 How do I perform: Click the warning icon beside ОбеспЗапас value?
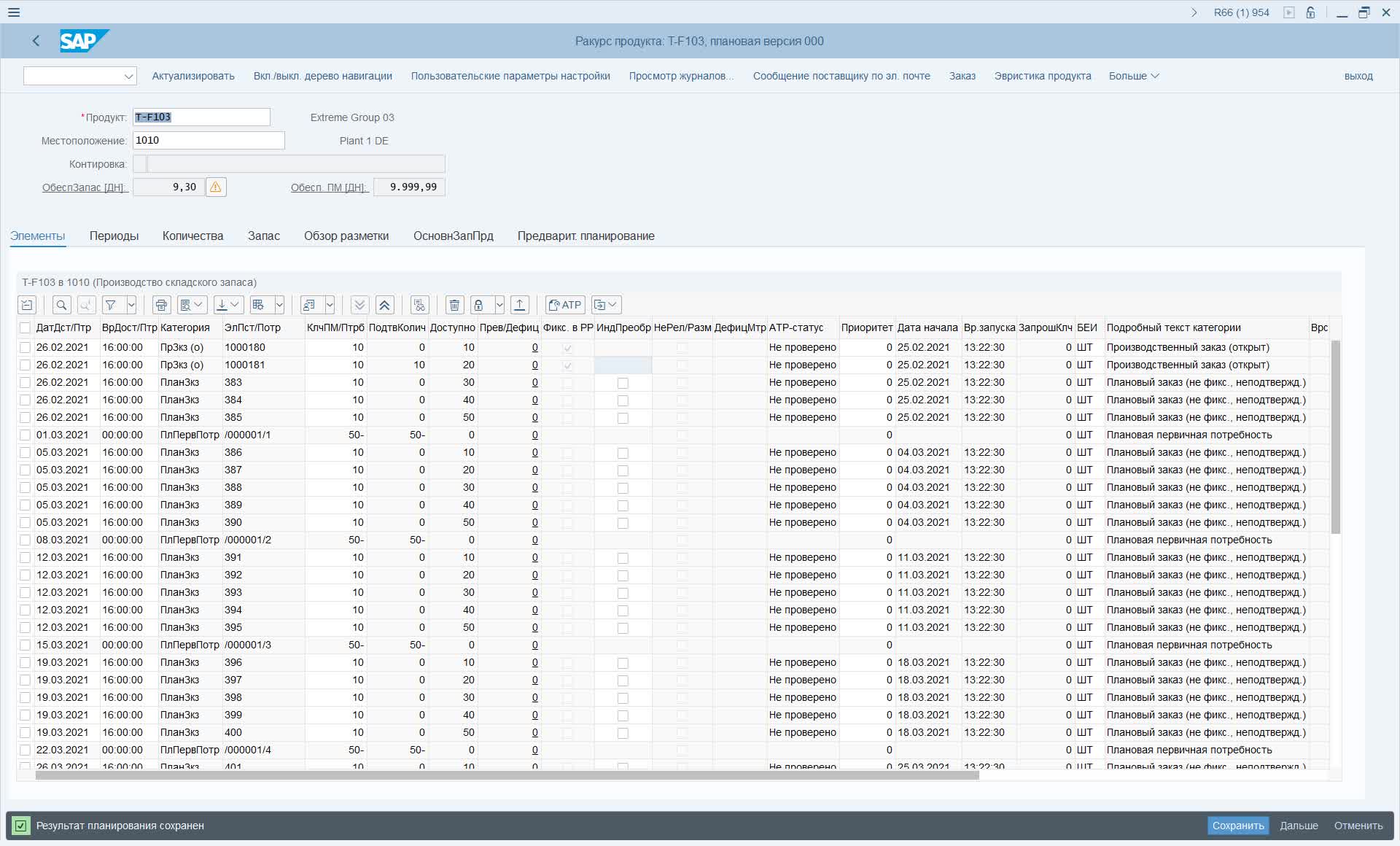pyautogui.click(x=216, y=187)
